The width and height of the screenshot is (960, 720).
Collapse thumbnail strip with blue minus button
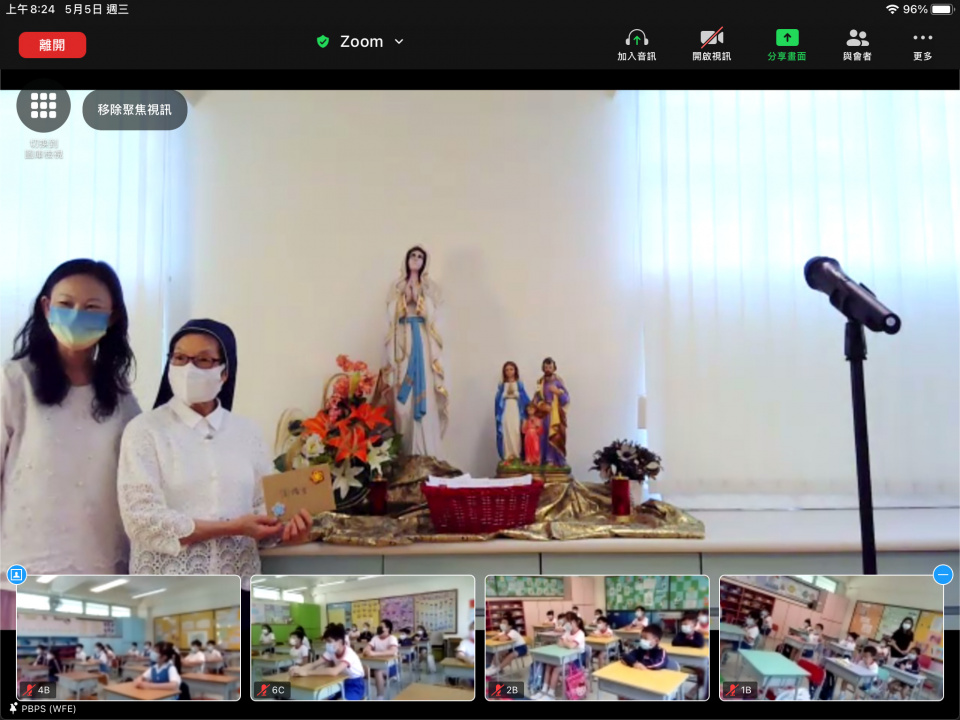(942, 574)
